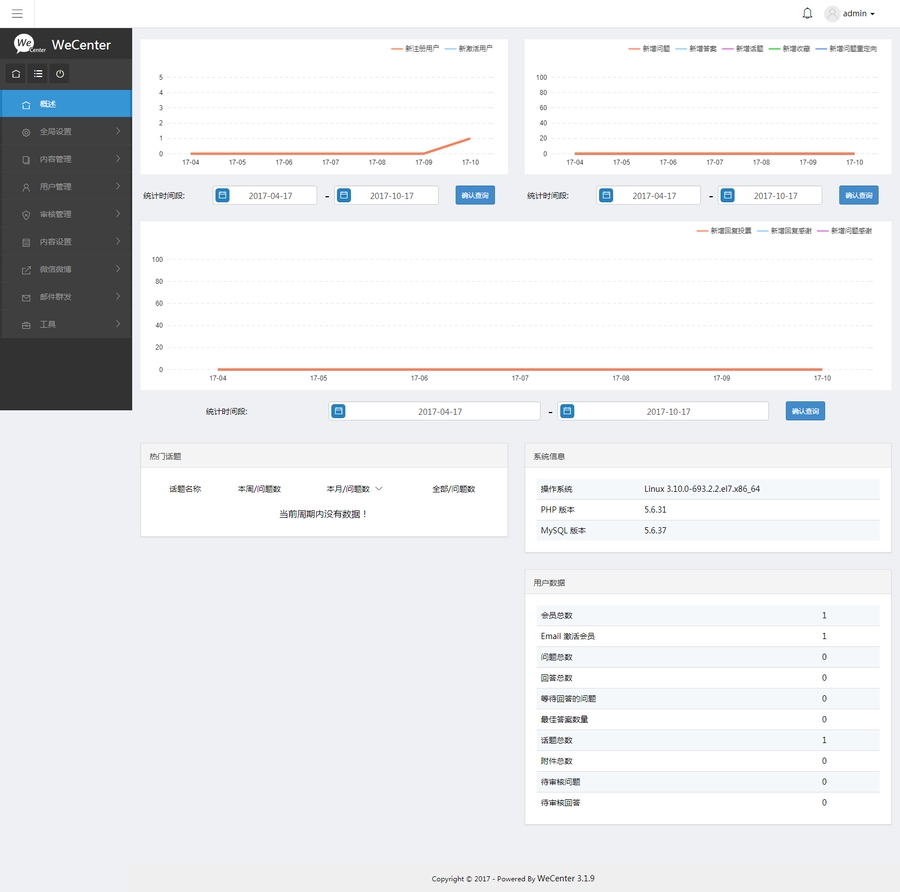Click the power logout icon in sidebar
This screenshot has width=900, height=892.
[x=60, y=74]
